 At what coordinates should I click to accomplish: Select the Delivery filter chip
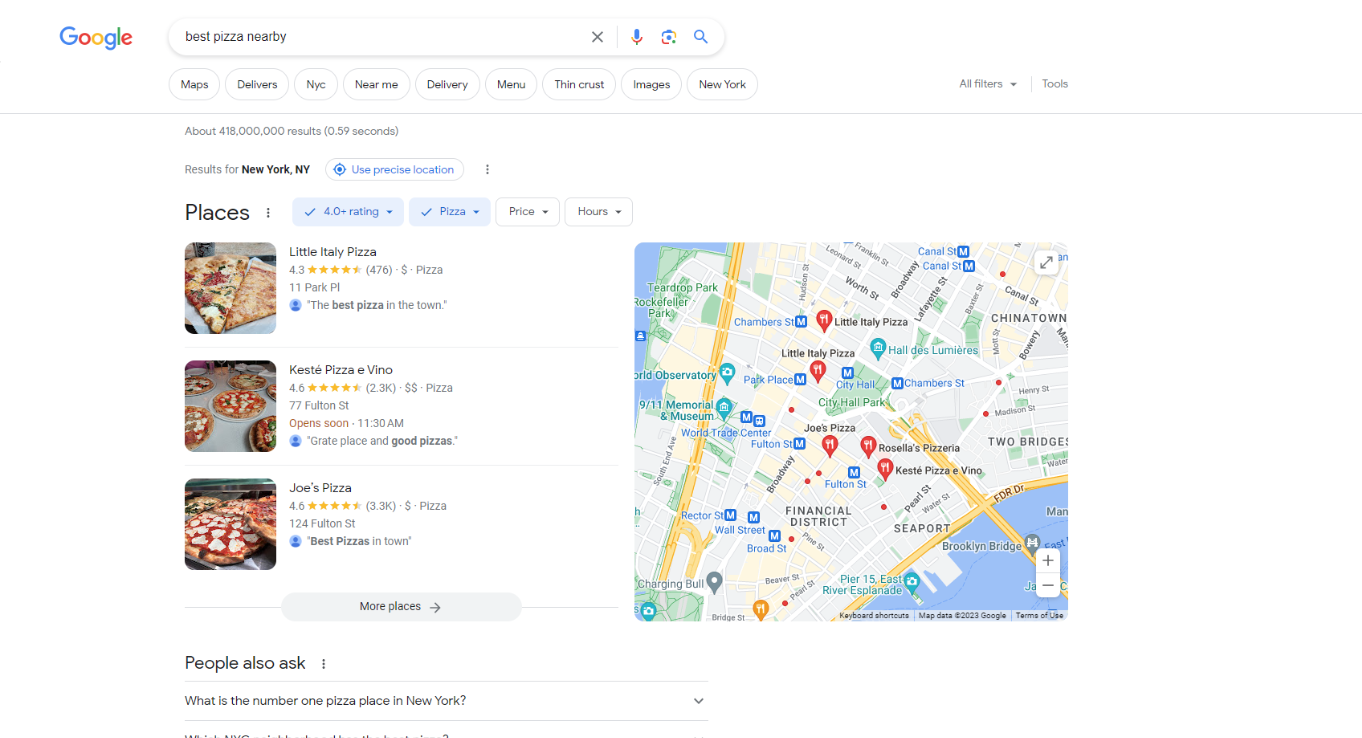click(x=447, y=85)
